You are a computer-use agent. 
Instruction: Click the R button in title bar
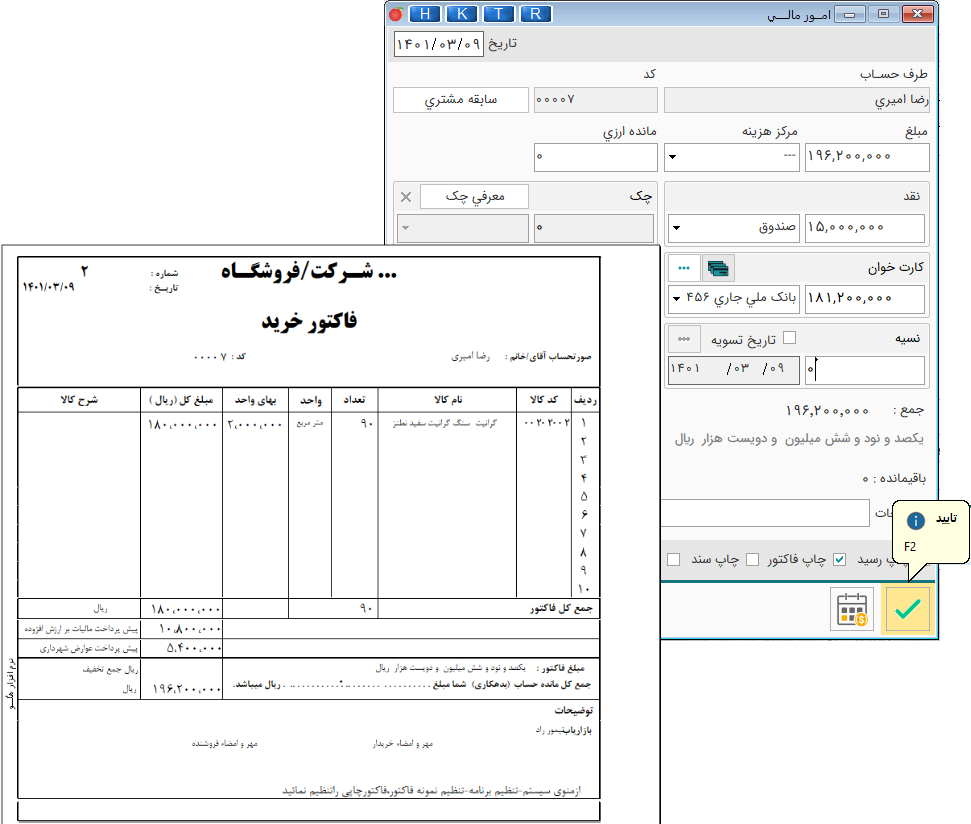(536, 13)
